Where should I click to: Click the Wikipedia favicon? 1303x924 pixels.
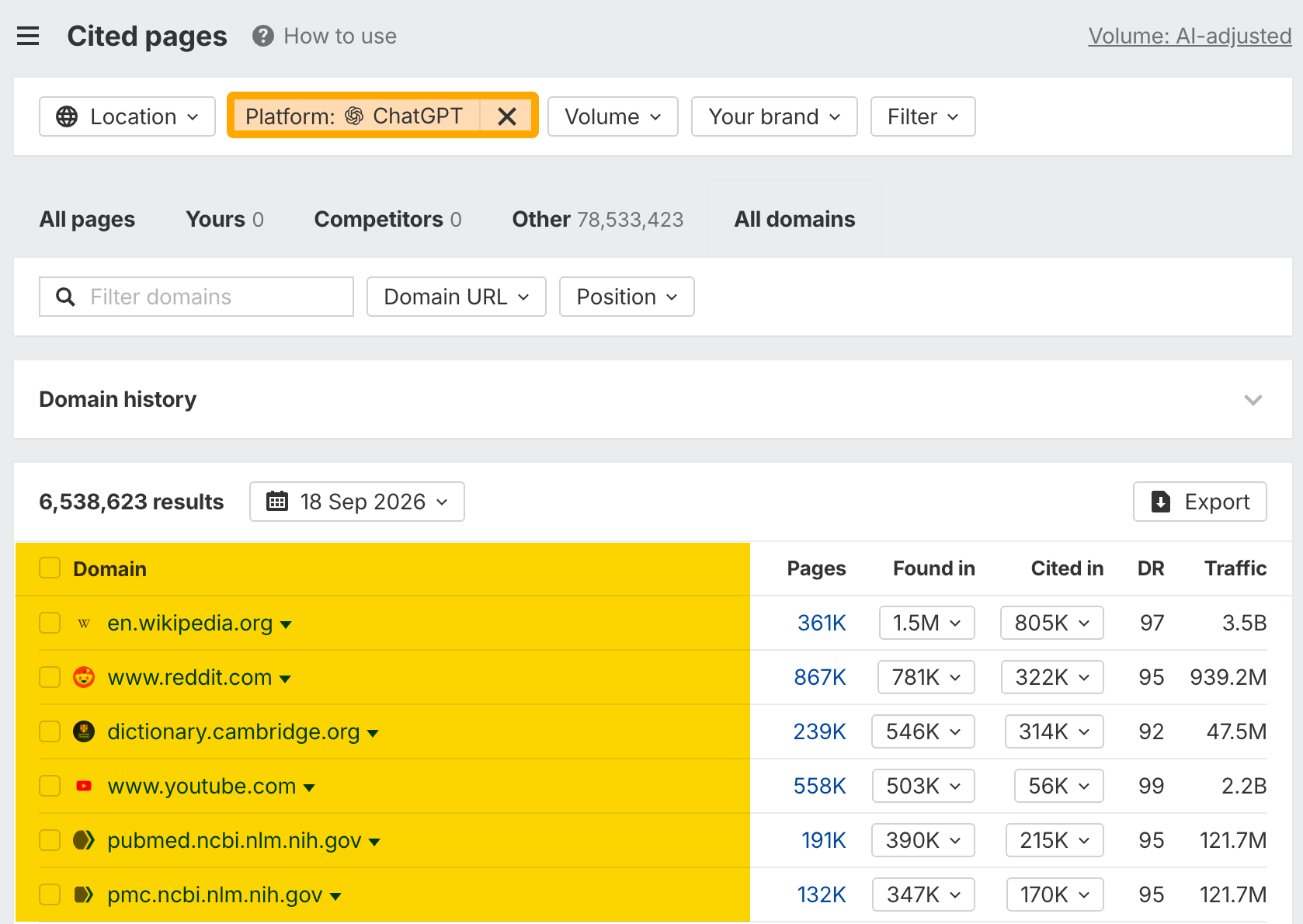click(84, 623)
